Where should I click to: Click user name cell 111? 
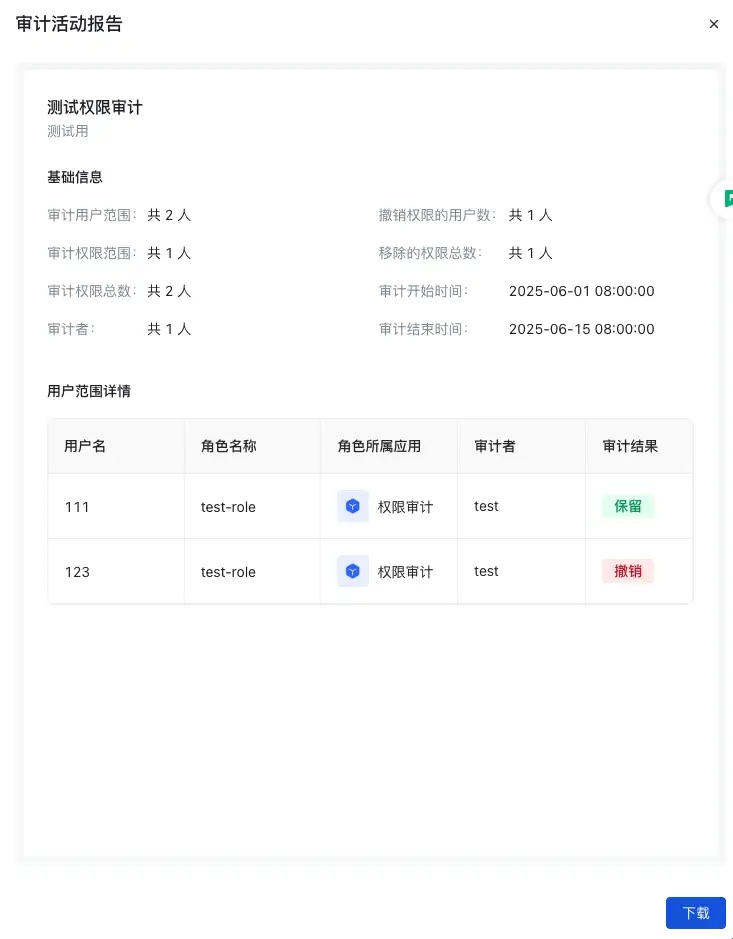tap(77, 507)
